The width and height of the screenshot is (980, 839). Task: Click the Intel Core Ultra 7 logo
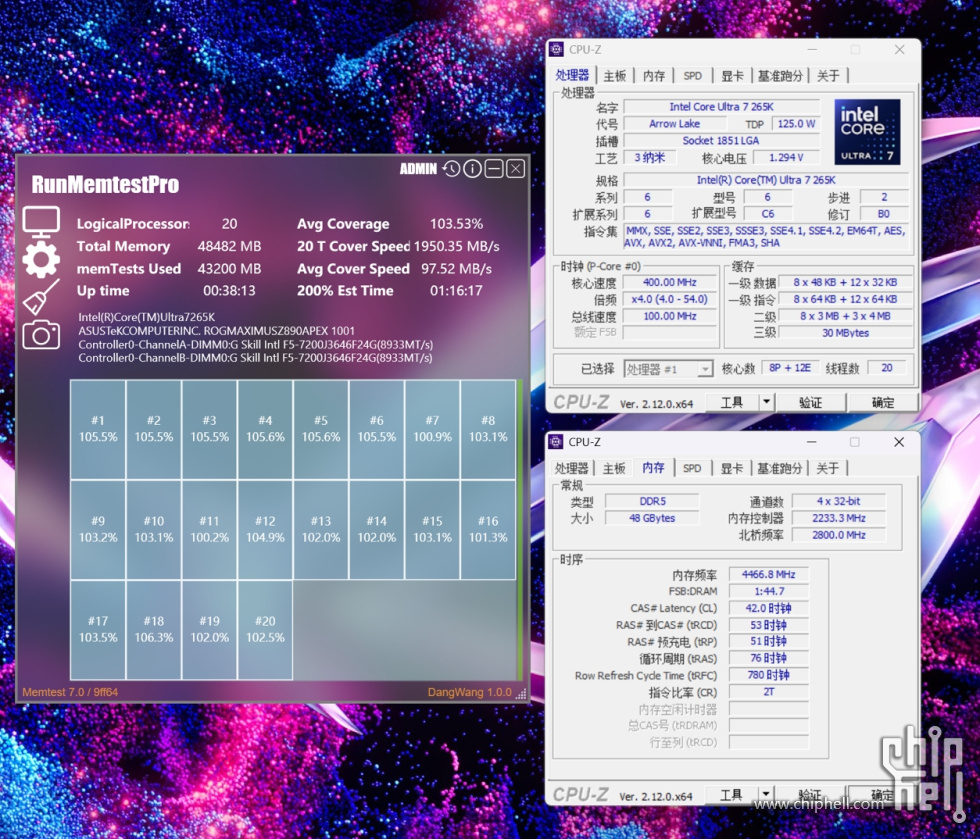pos(867,132)
